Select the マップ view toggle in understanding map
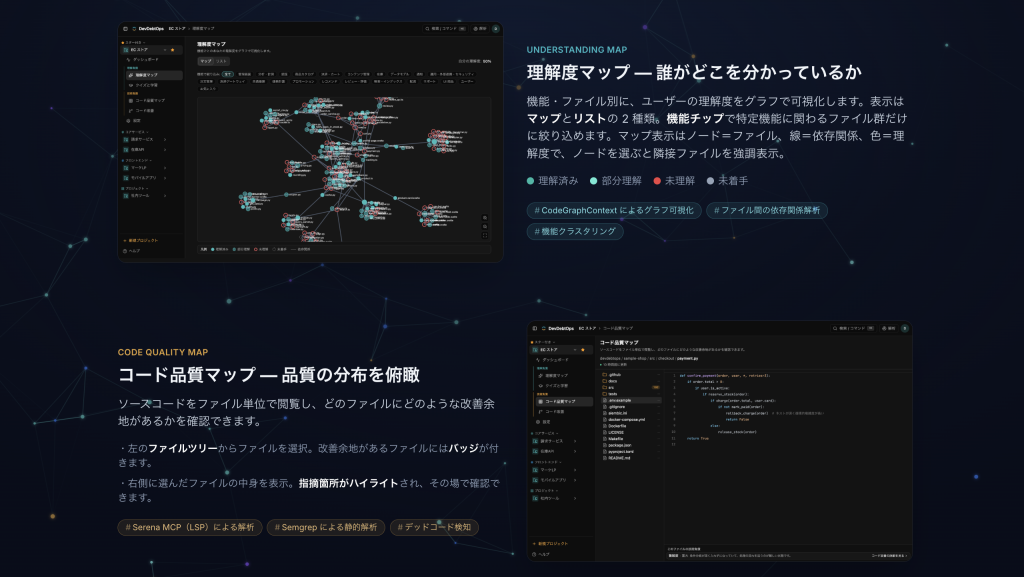The width and height of the screenshot is (1024, 577). coord(206,61)
